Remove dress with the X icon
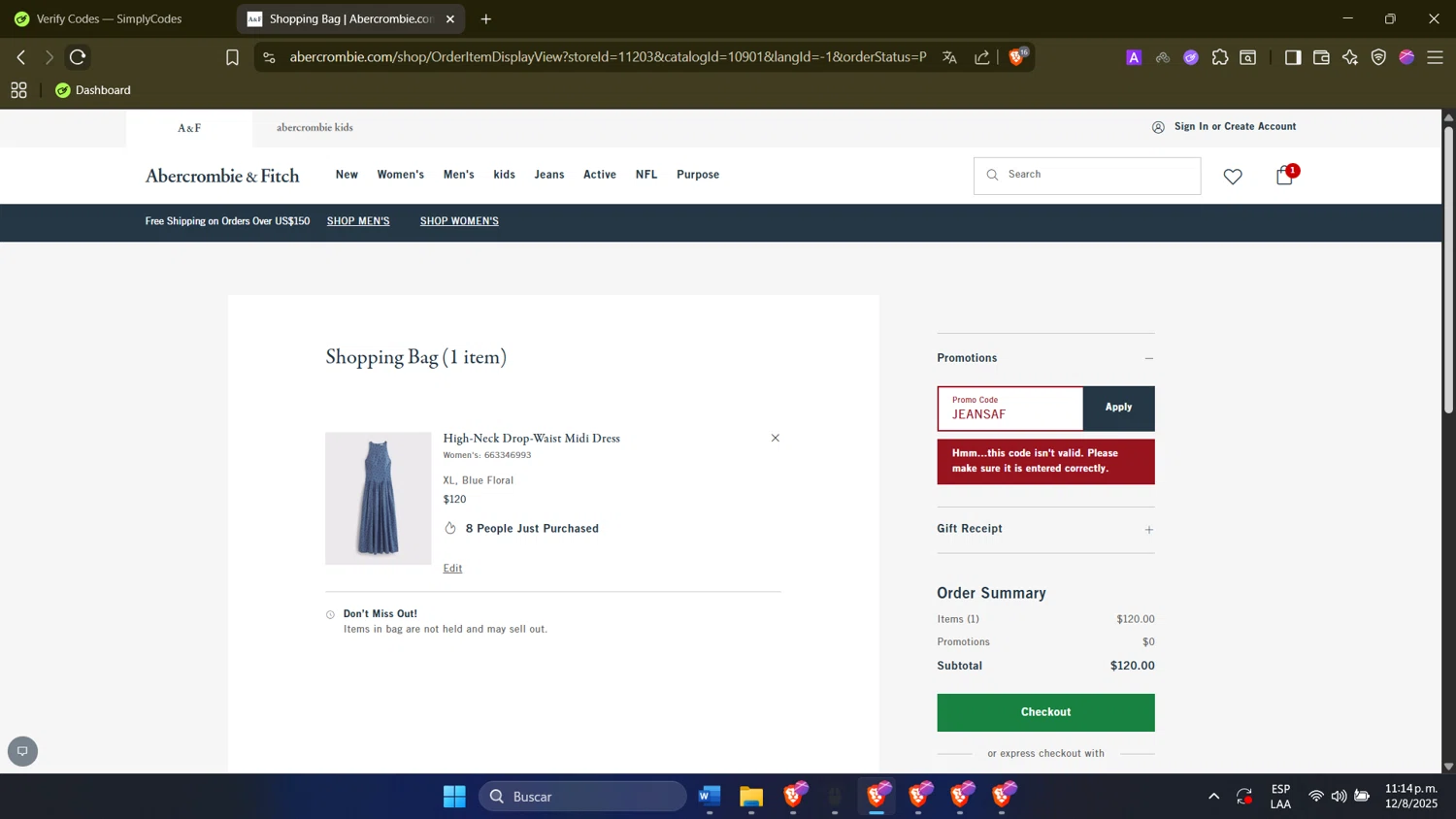The image size is (1456, 819). (776, 438)
